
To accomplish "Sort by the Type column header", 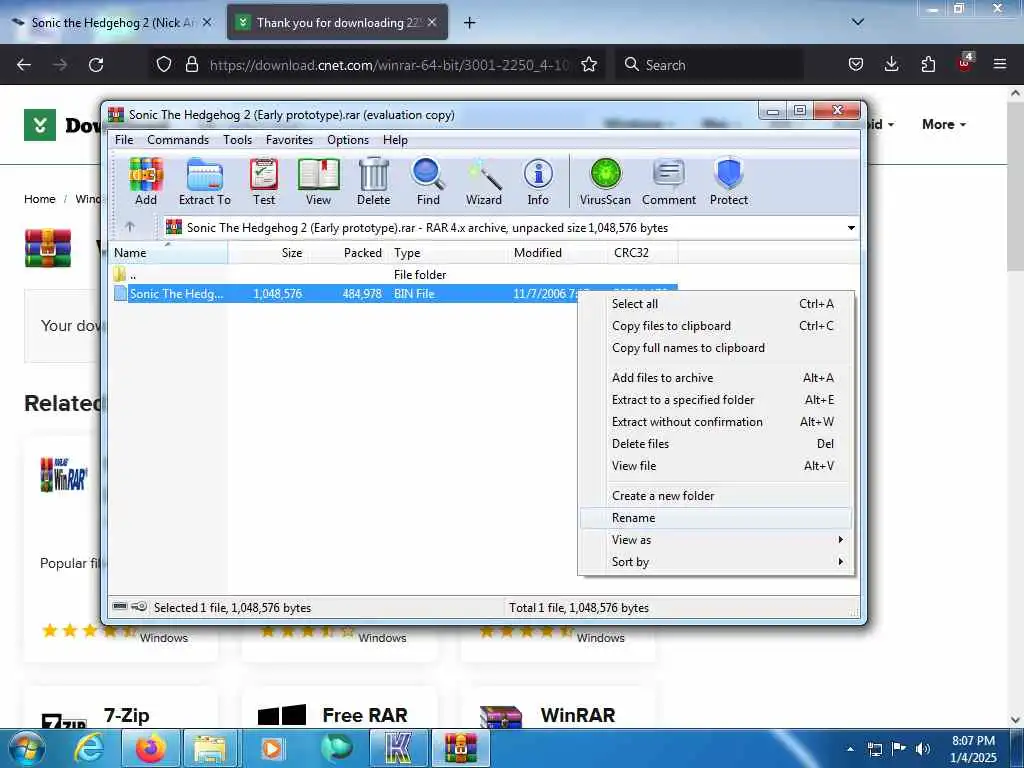I will 447,253.
